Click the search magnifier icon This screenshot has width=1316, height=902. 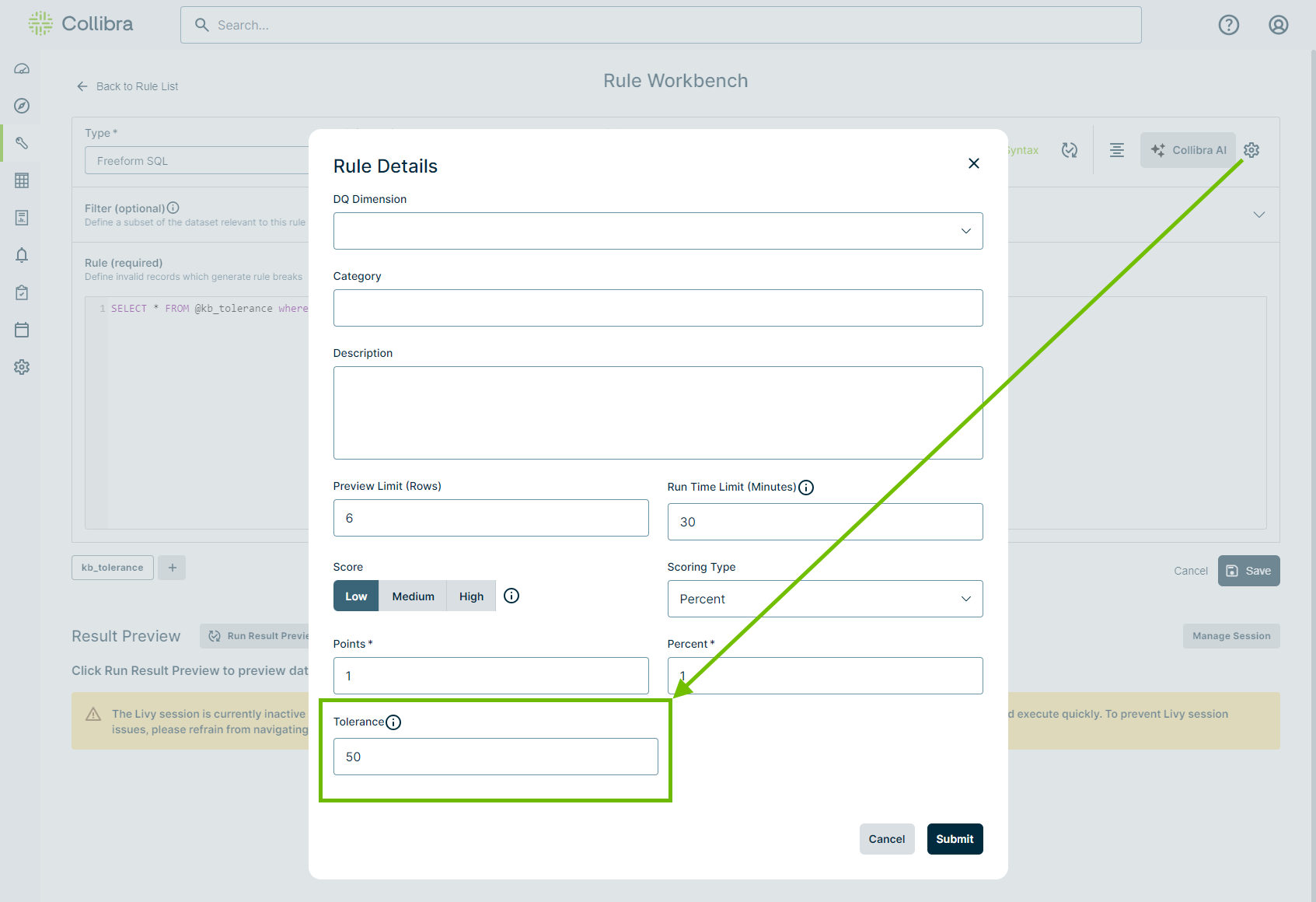pyautogui.click(x=202, y=25)
